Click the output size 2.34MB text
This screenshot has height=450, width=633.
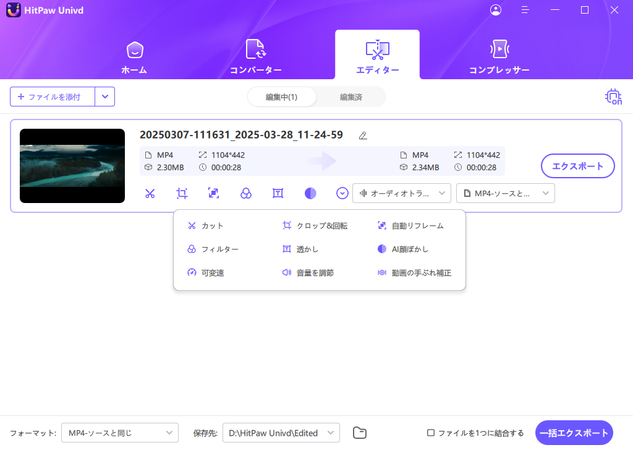pos(425,167)
